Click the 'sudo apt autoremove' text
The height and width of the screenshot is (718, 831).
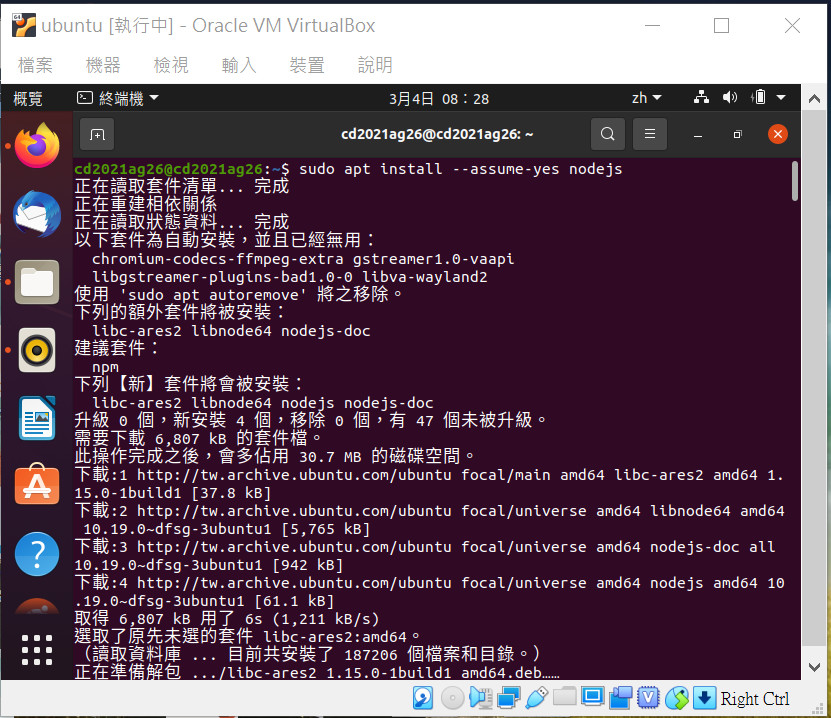tap(214, 295)
